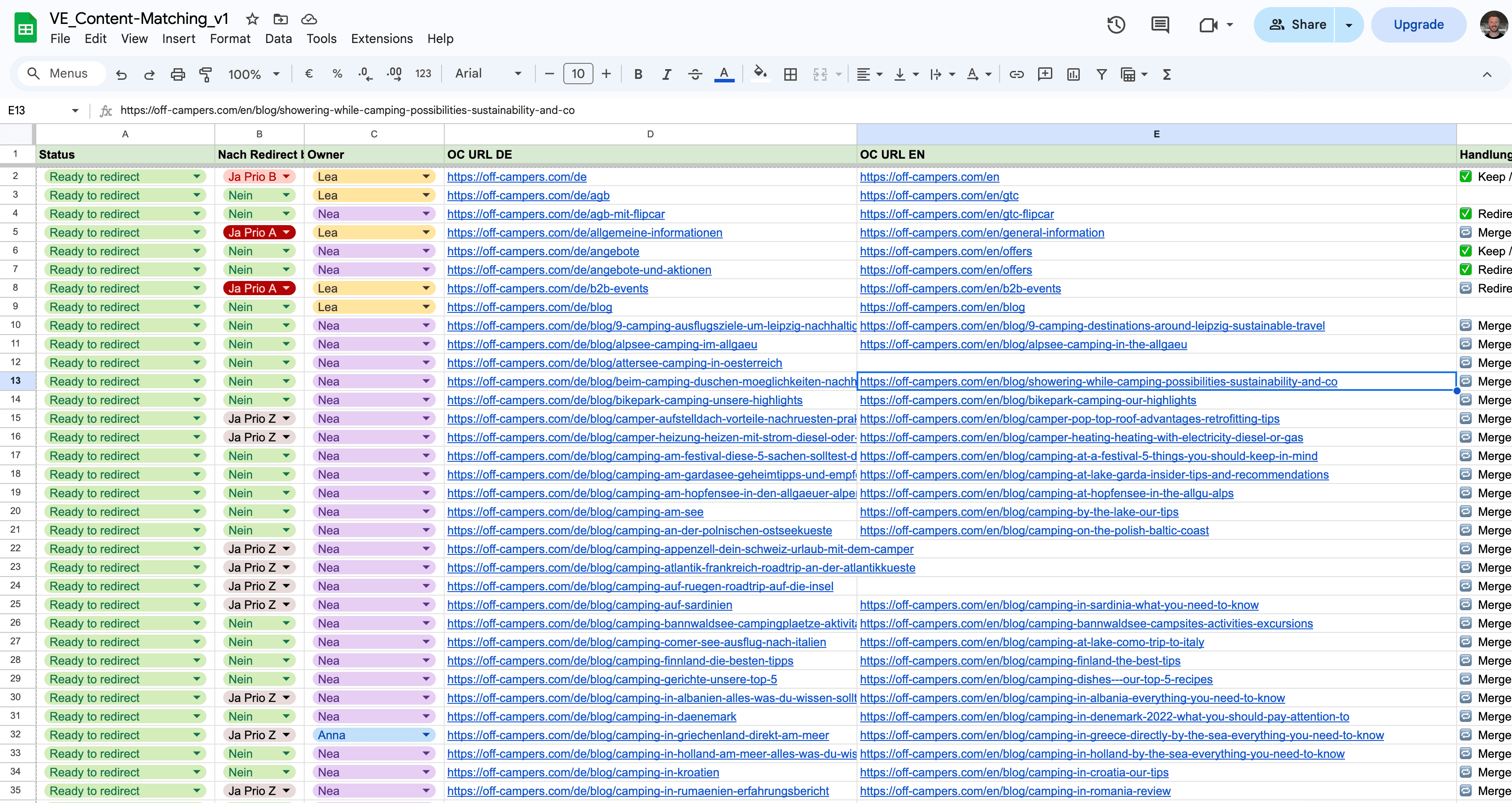Increase font size with plus button

(606, 74)
